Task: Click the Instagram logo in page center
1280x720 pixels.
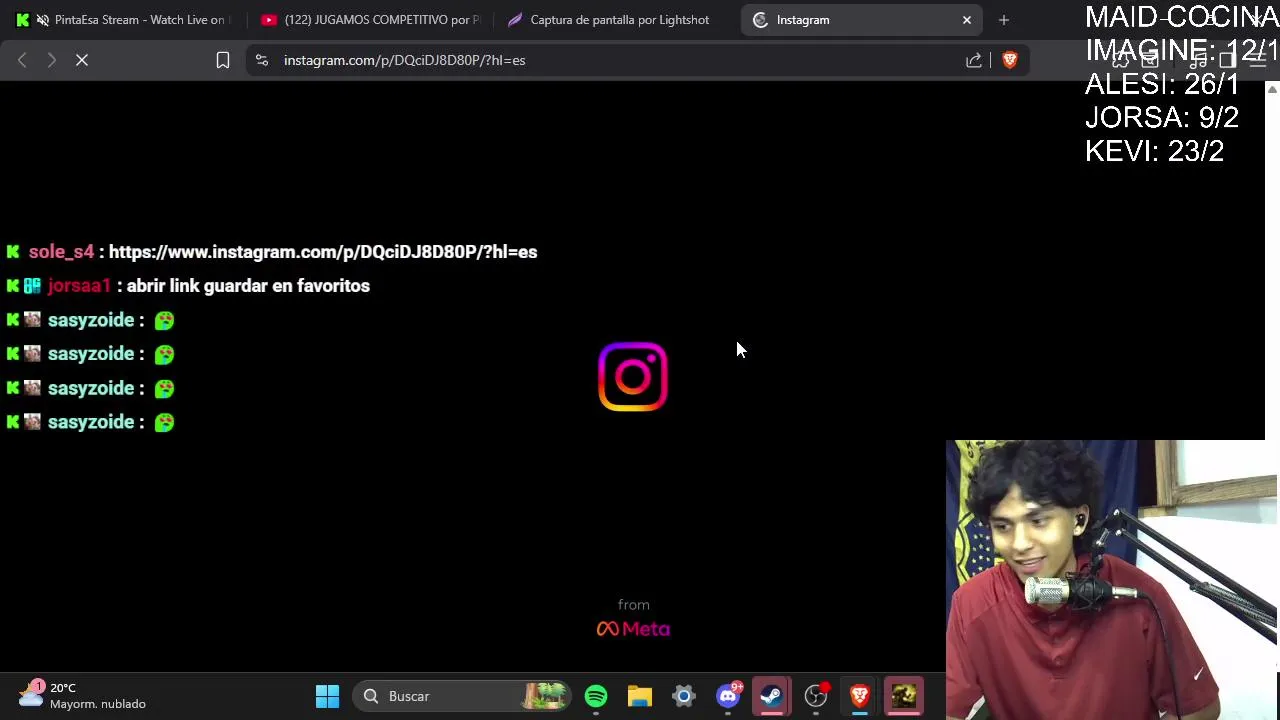Action: point(633,377)
